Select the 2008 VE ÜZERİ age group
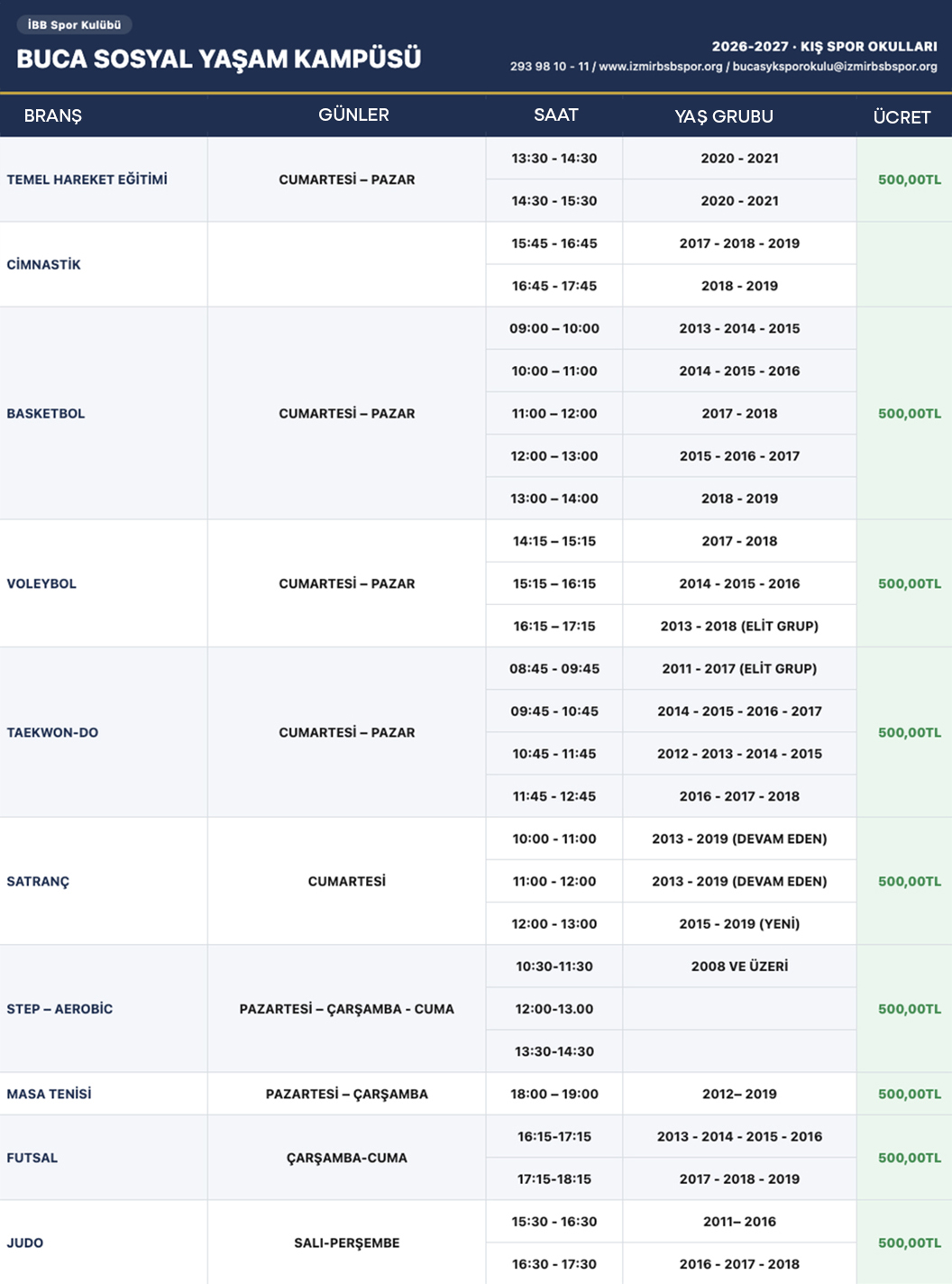Viewport: 952px width, 1284px height. coord(739,966)
